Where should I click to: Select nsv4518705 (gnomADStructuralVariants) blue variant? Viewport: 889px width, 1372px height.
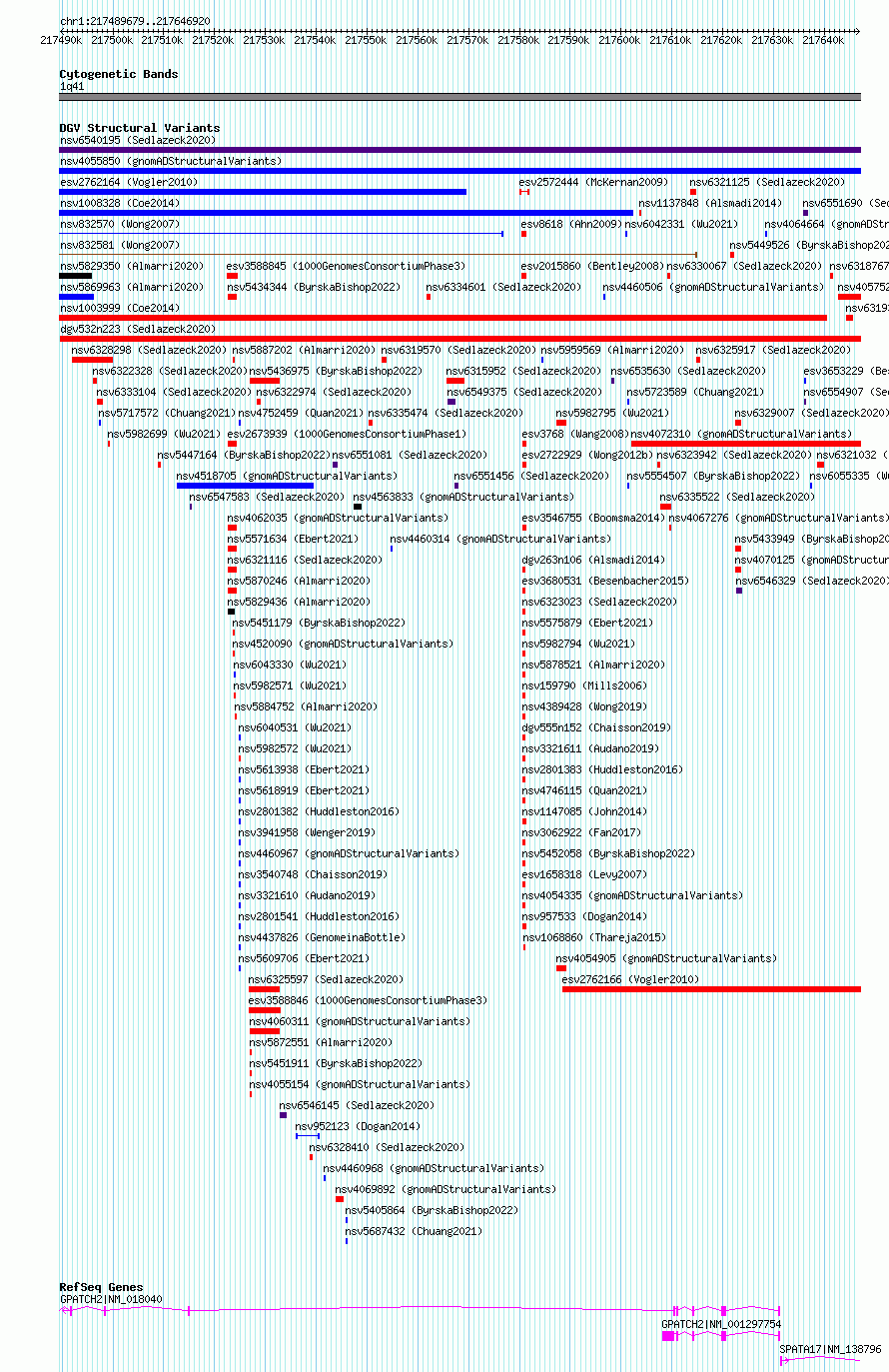click(x=245, y=486)
